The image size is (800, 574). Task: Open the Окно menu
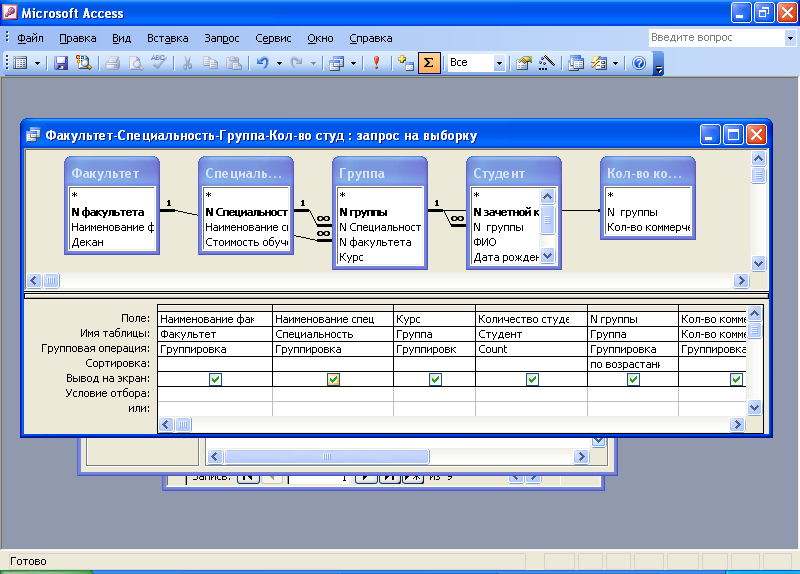coord(320,38)
